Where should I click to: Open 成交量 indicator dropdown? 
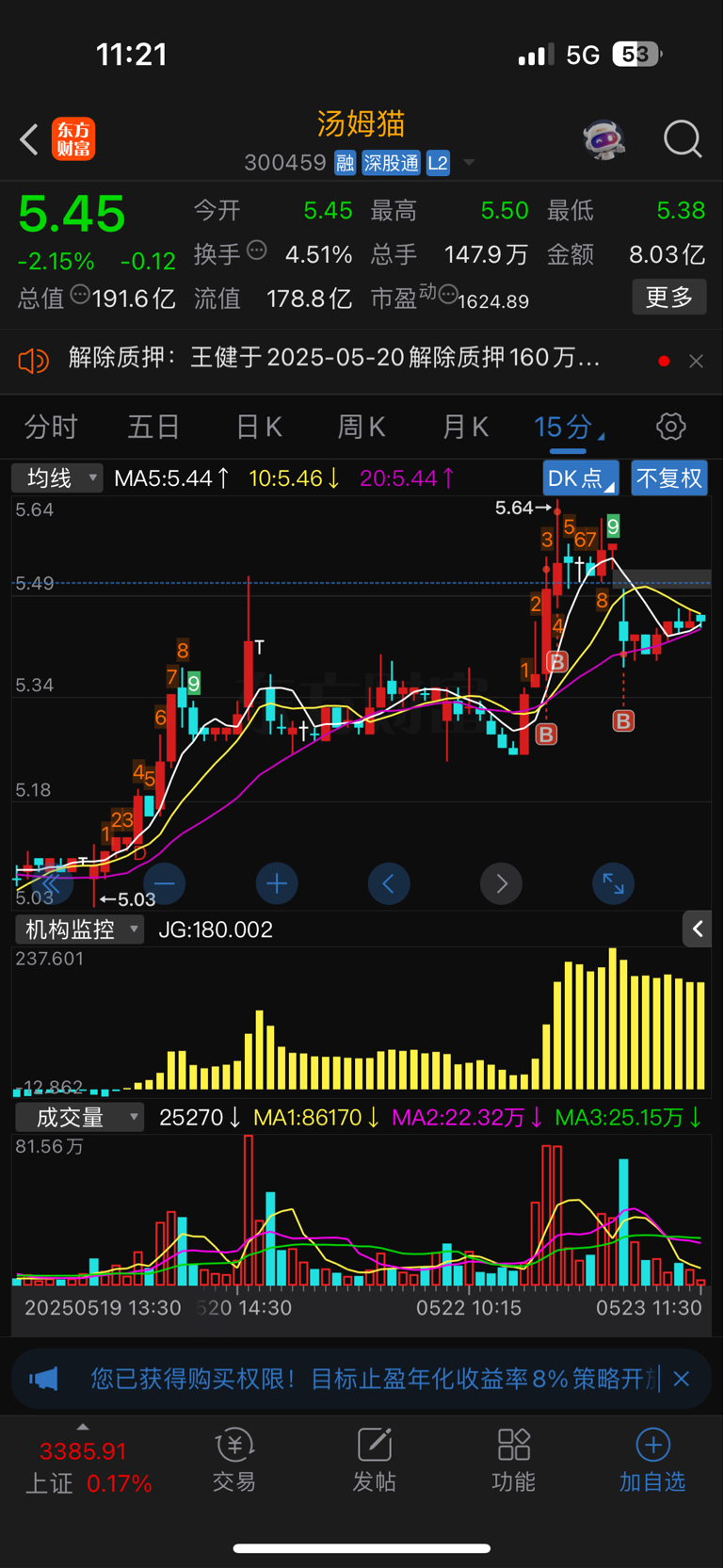tap(79, 1118)
